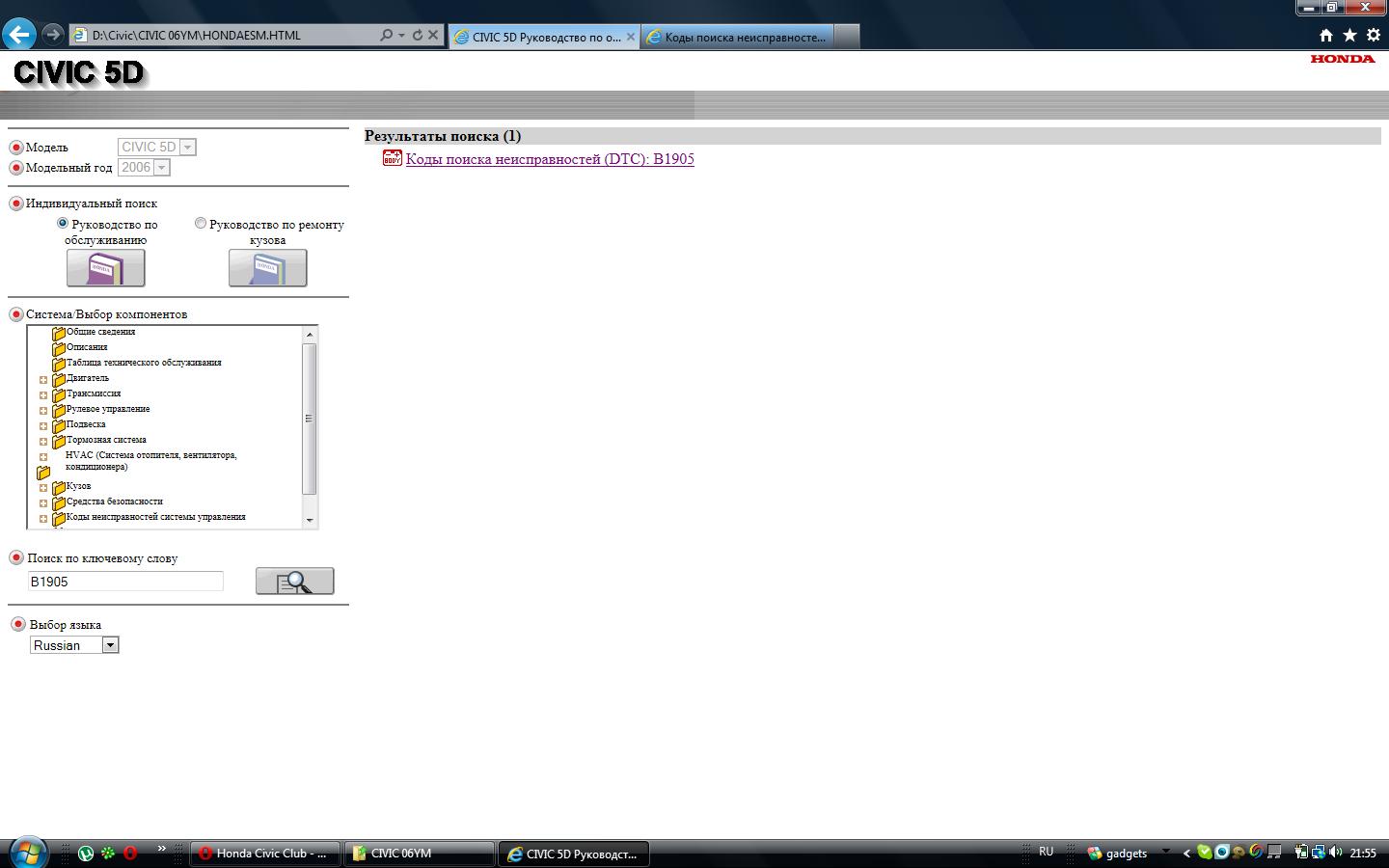This screenshot has height=868, width=1389.
Task: Click the 'Трансмиссия' folder icon
Action: [58, 394]
